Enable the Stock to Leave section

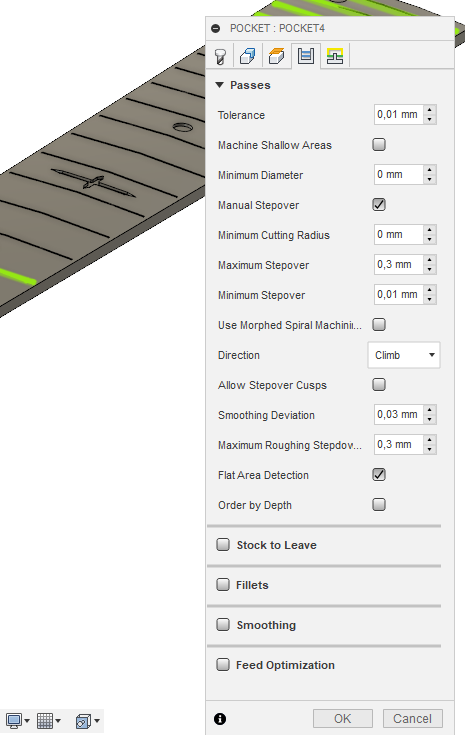(223, 545)
